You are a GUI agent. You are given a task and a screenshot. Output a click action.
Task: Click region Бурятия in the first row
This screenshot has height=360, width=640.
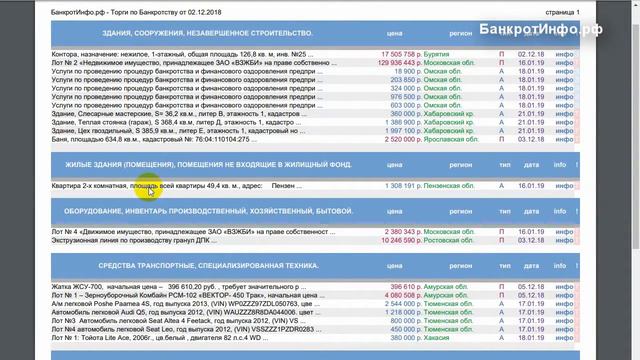tap(436, 54)
